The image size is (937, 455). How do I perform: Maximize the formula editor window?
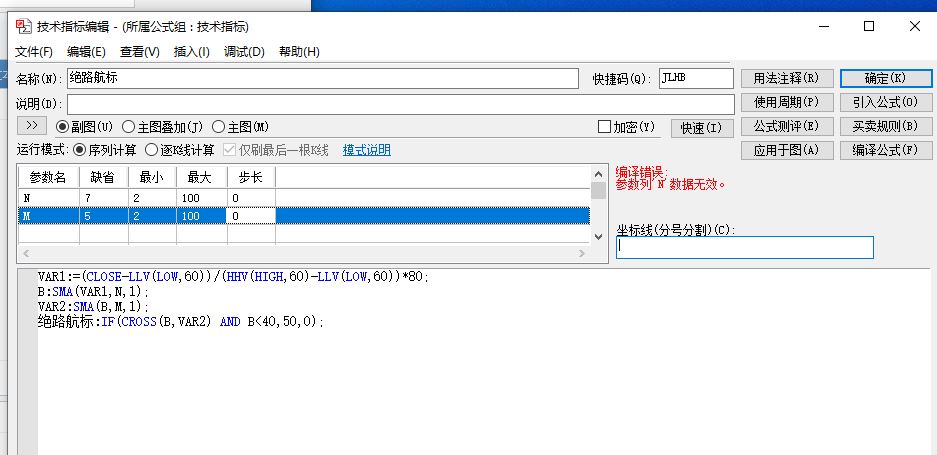[869, 26]
